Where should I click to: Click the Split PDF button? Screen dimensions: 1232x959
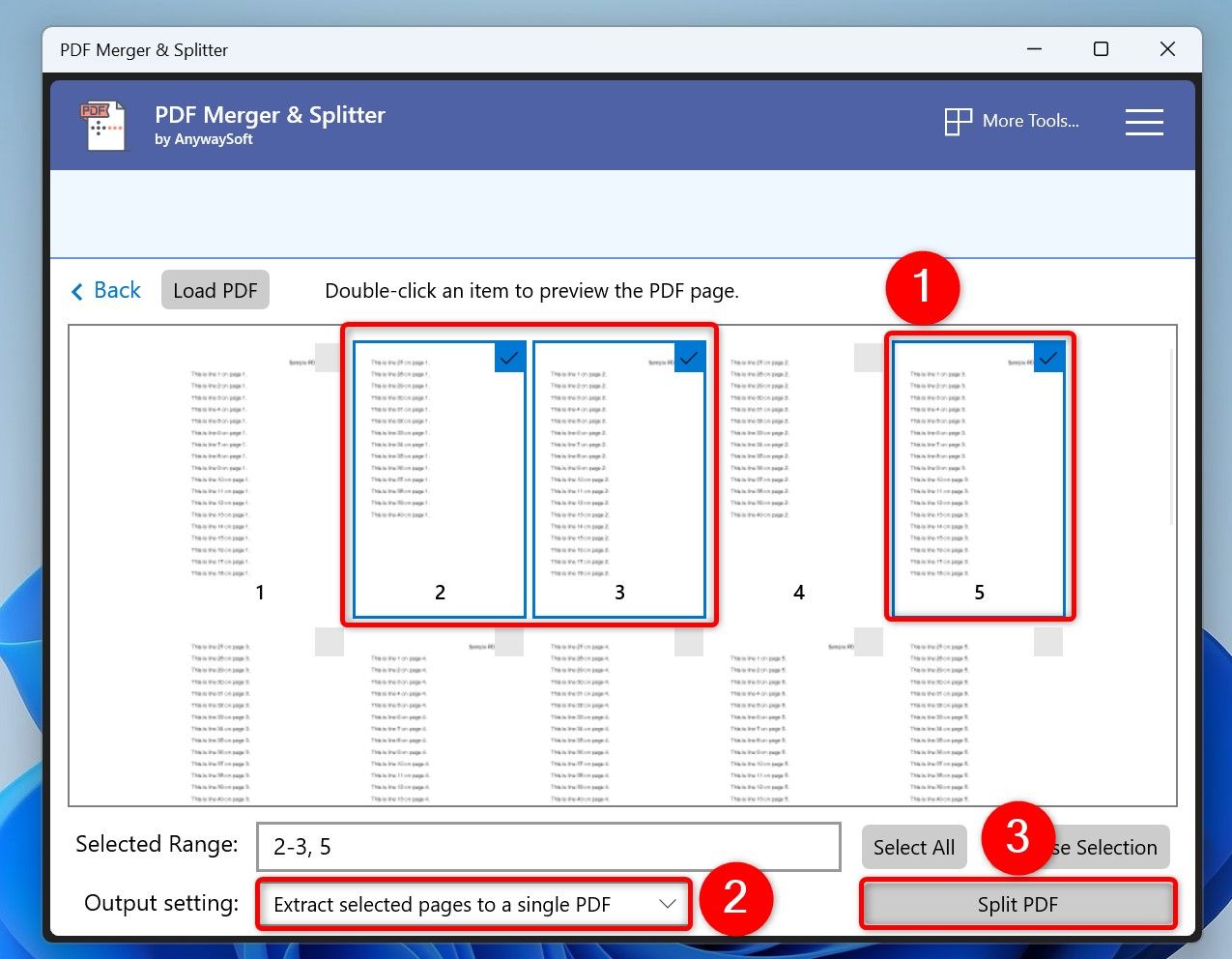coord(1017,905)
